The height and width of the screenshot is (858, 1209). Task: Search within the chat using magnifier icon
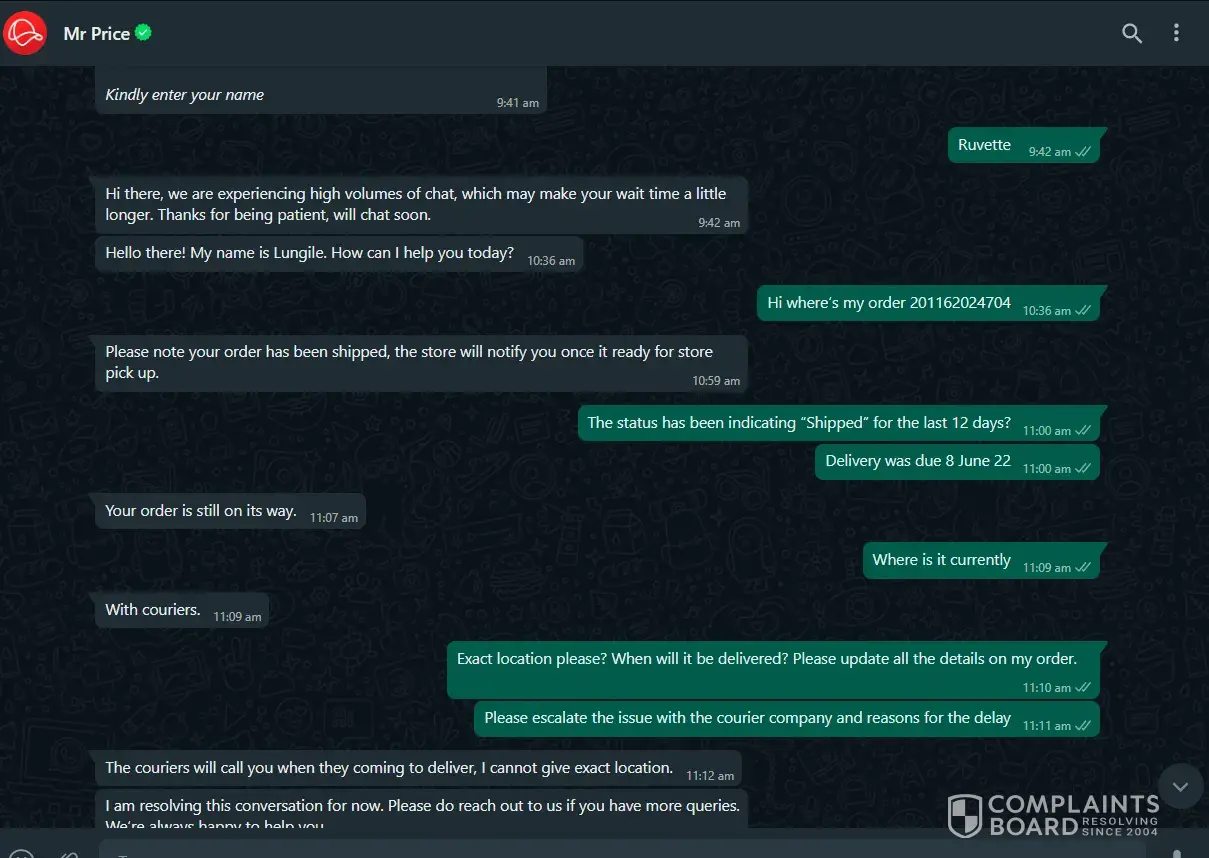pyautogui.click(x=1132, y=33)
